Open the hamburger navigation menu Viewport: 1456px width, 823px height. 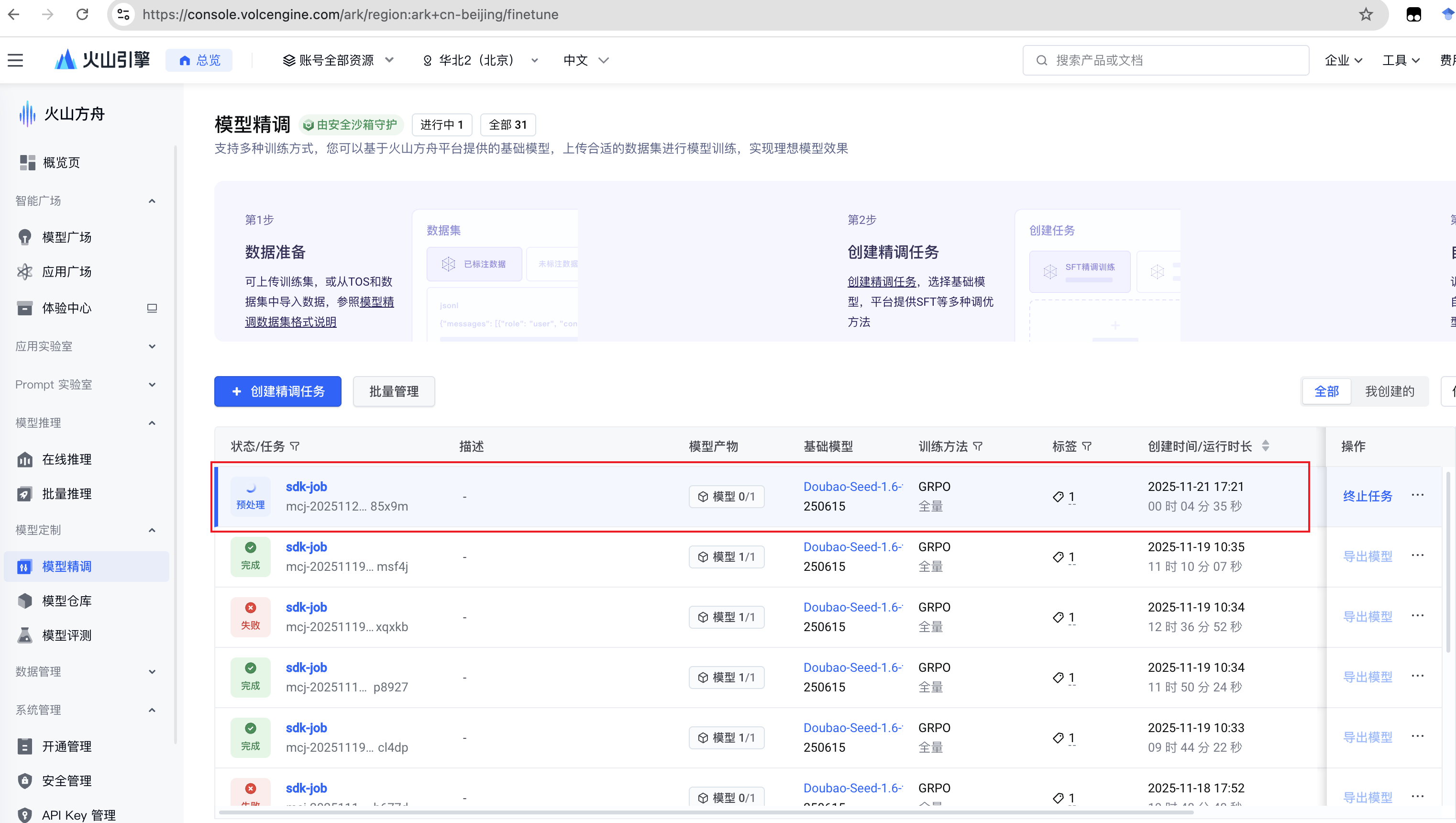[15, 60]
